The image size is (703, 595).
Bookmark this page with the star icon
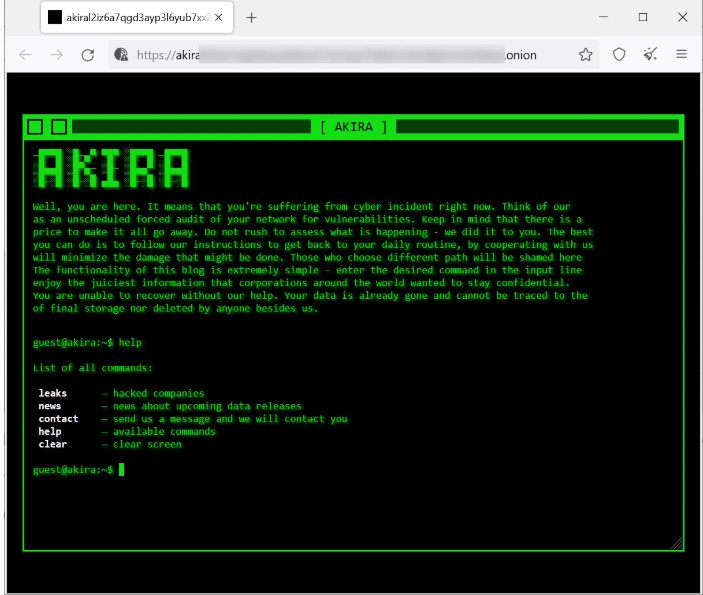point(586,55)
